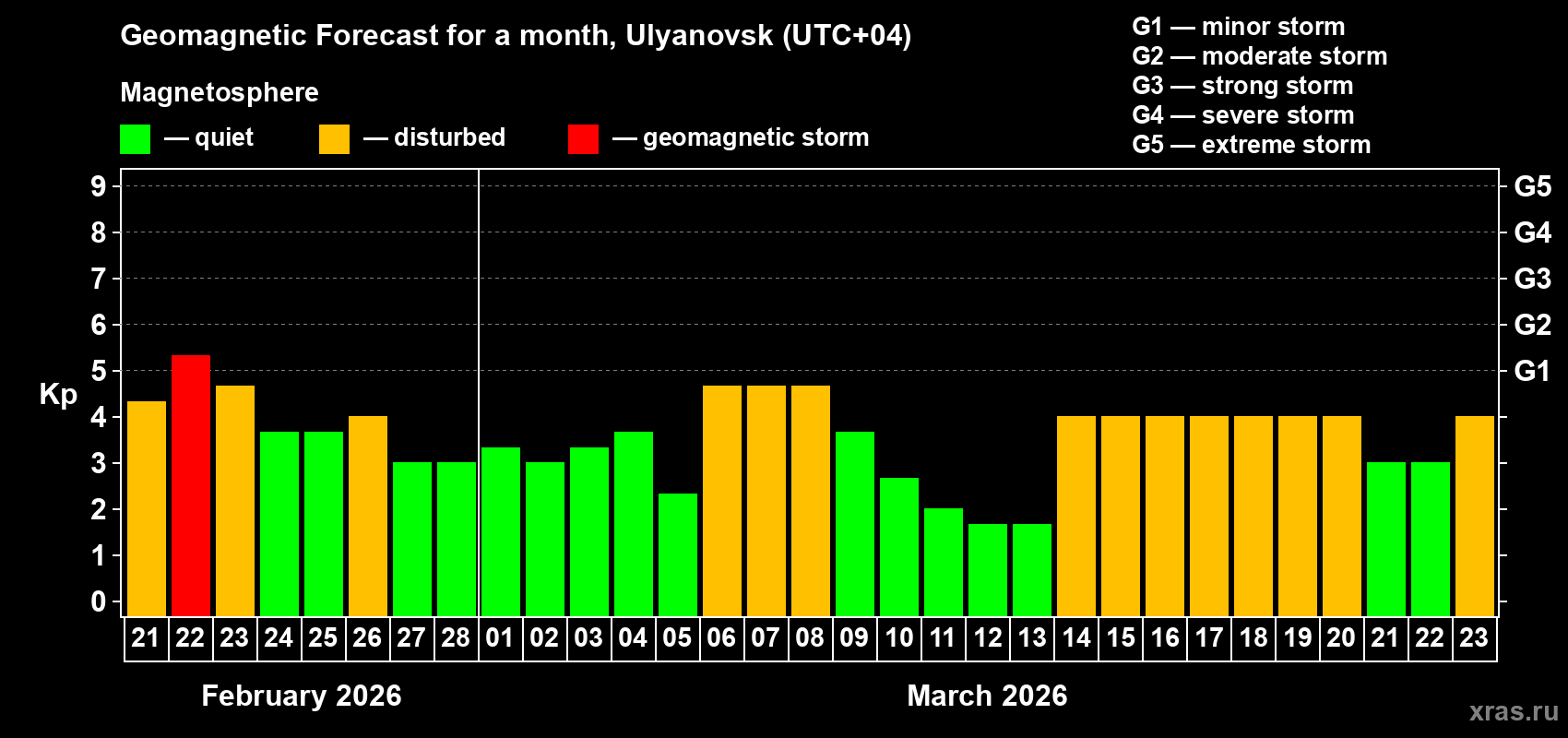Click the Kp value 0 on the axis
The image size is (1568, 738).
(99, 601)
